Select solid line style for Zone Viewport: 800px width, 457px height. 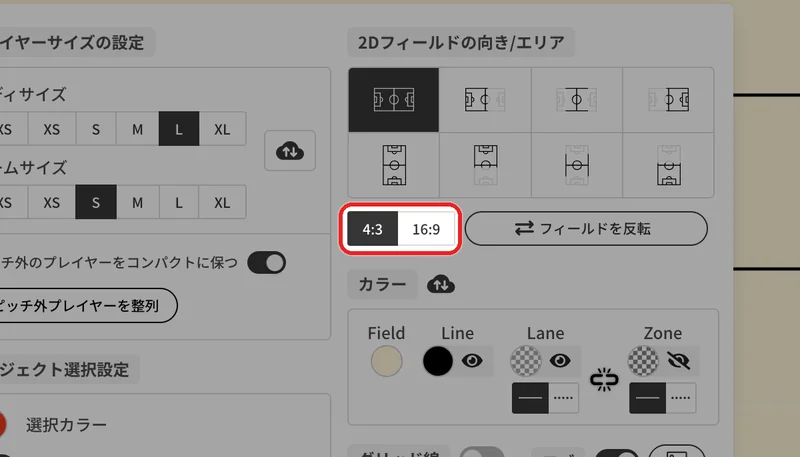click(647, 398)
